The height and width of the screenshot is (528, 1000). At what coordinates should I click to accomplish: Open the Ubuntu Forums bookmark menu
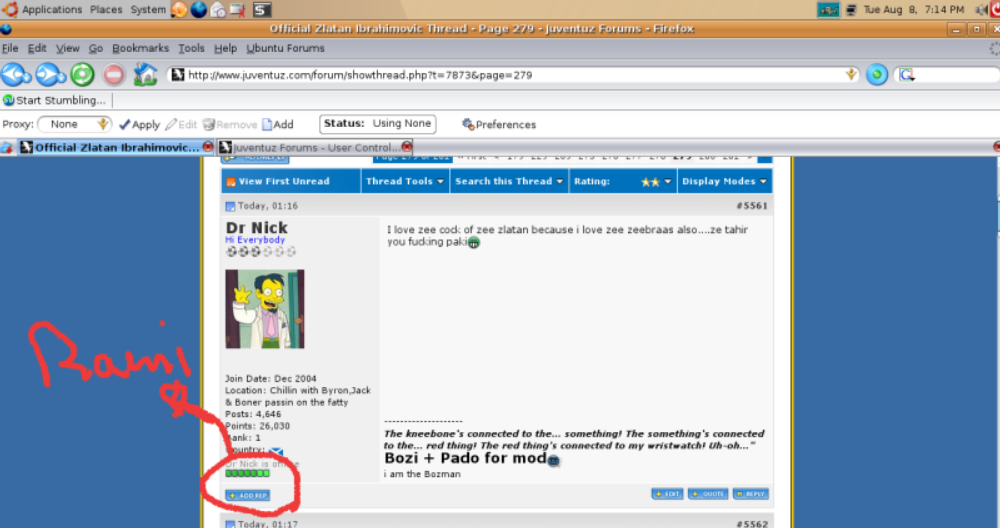coord(285,48)
